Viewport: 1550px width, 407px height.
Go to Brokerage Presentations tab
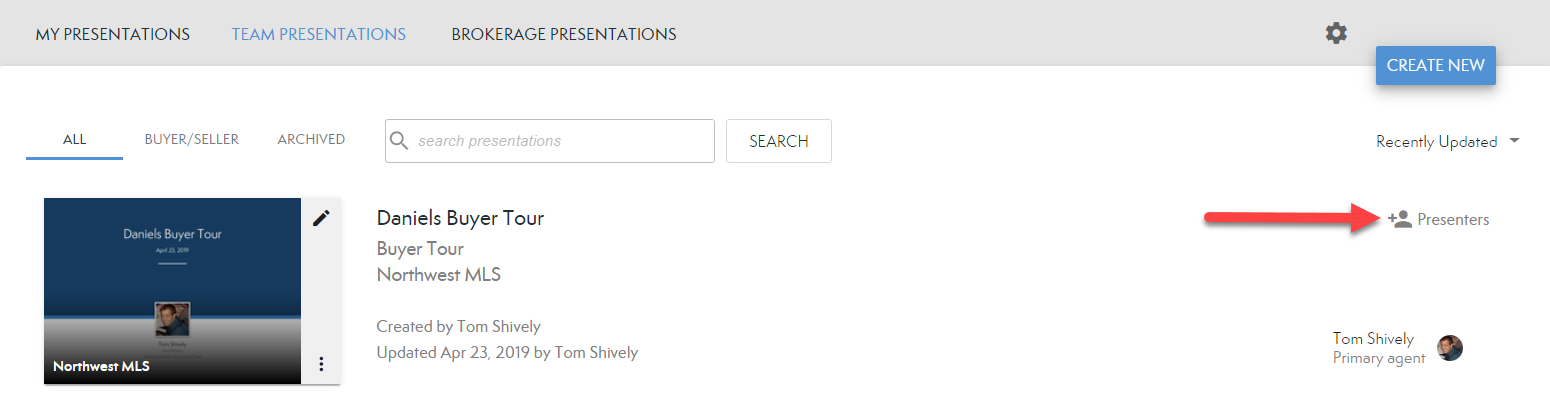[x=564, y=34]
